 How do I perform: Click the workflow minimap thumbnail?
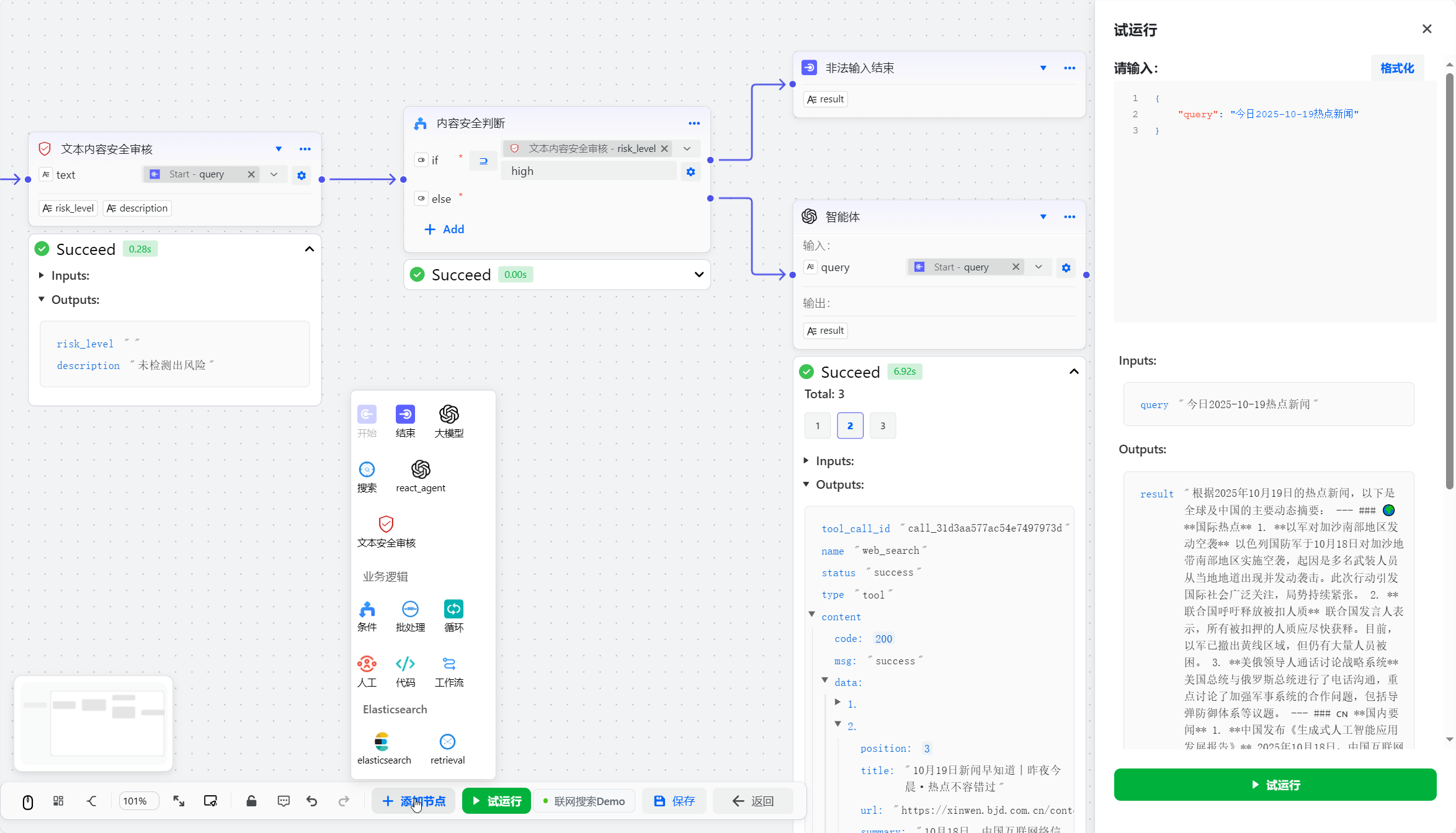pyautogui.click(x=94, y=723)
